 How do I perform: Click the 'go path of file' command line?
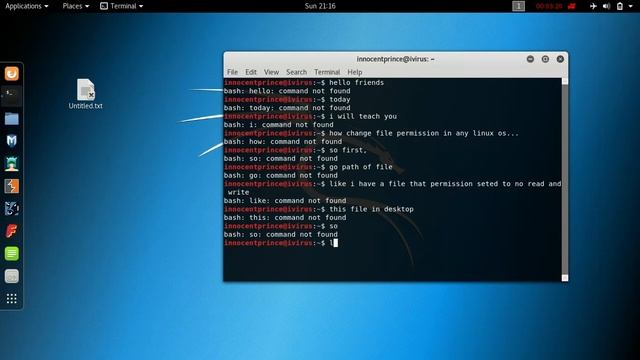pyautogui.click(x=308, y=167)
